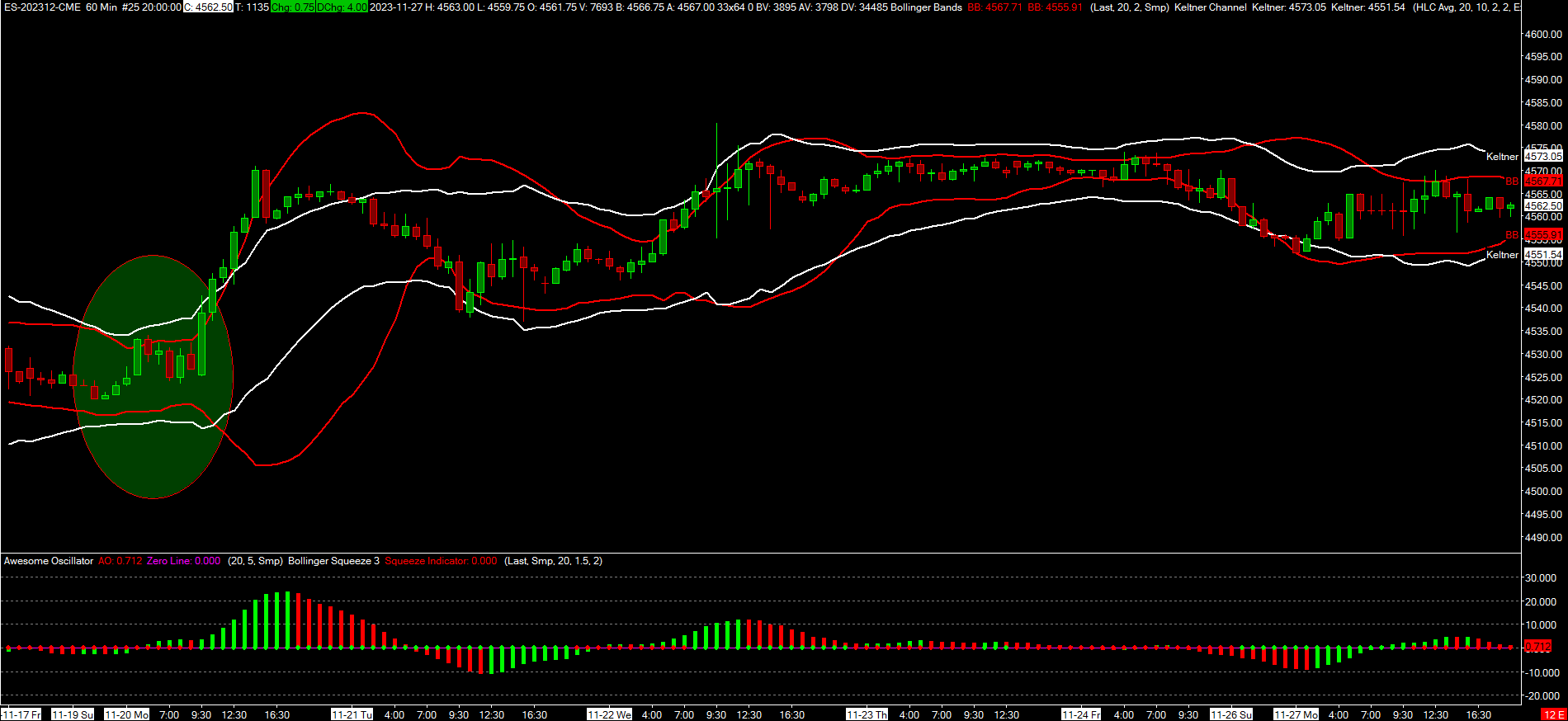Click the red BB 4567.71 price tag on scale
Screen dimensions: 1568x721
[1542, 181]
